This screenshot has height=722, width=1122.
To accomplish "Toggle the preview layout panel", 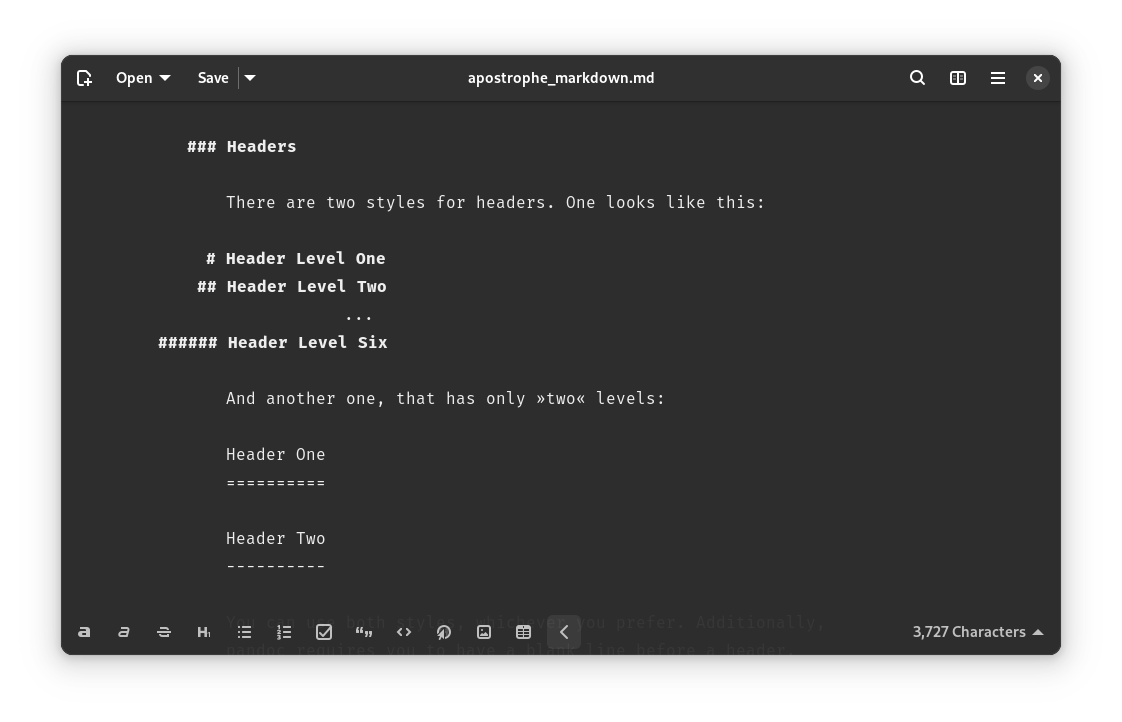I will coord(958,78).
